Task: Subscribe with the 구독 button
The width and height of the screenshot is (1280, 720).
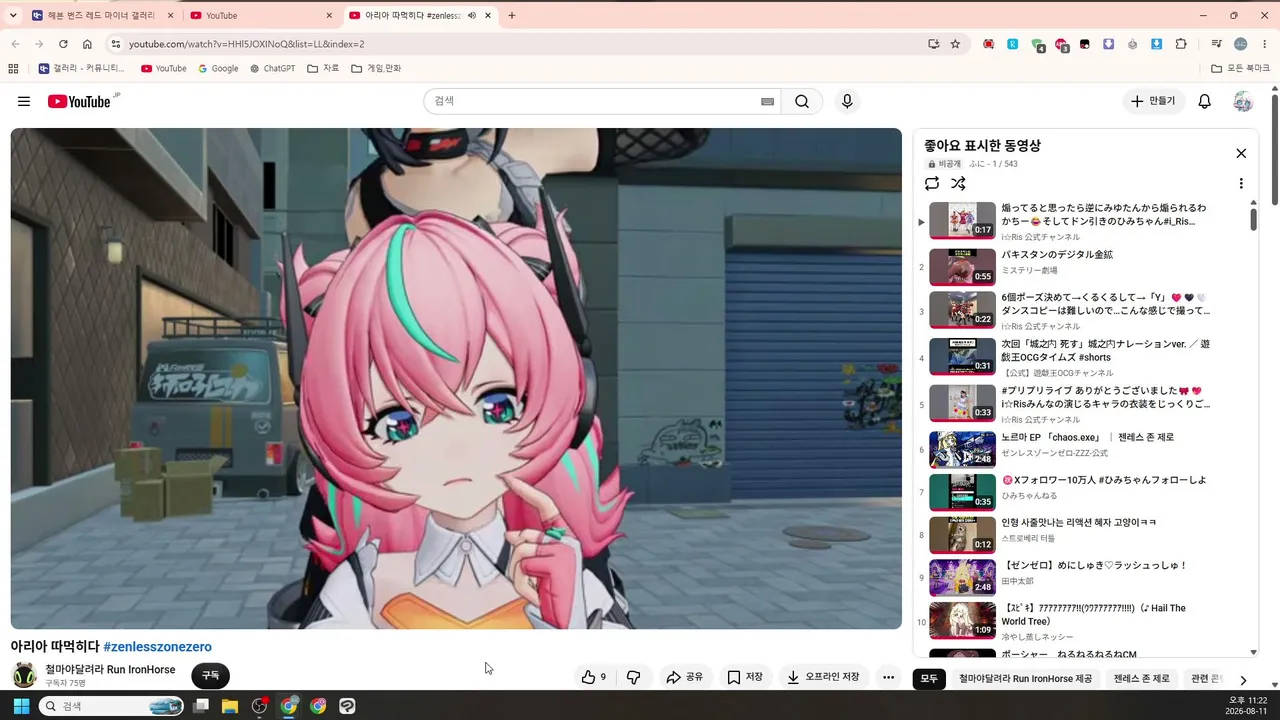Action: [210, 676]
